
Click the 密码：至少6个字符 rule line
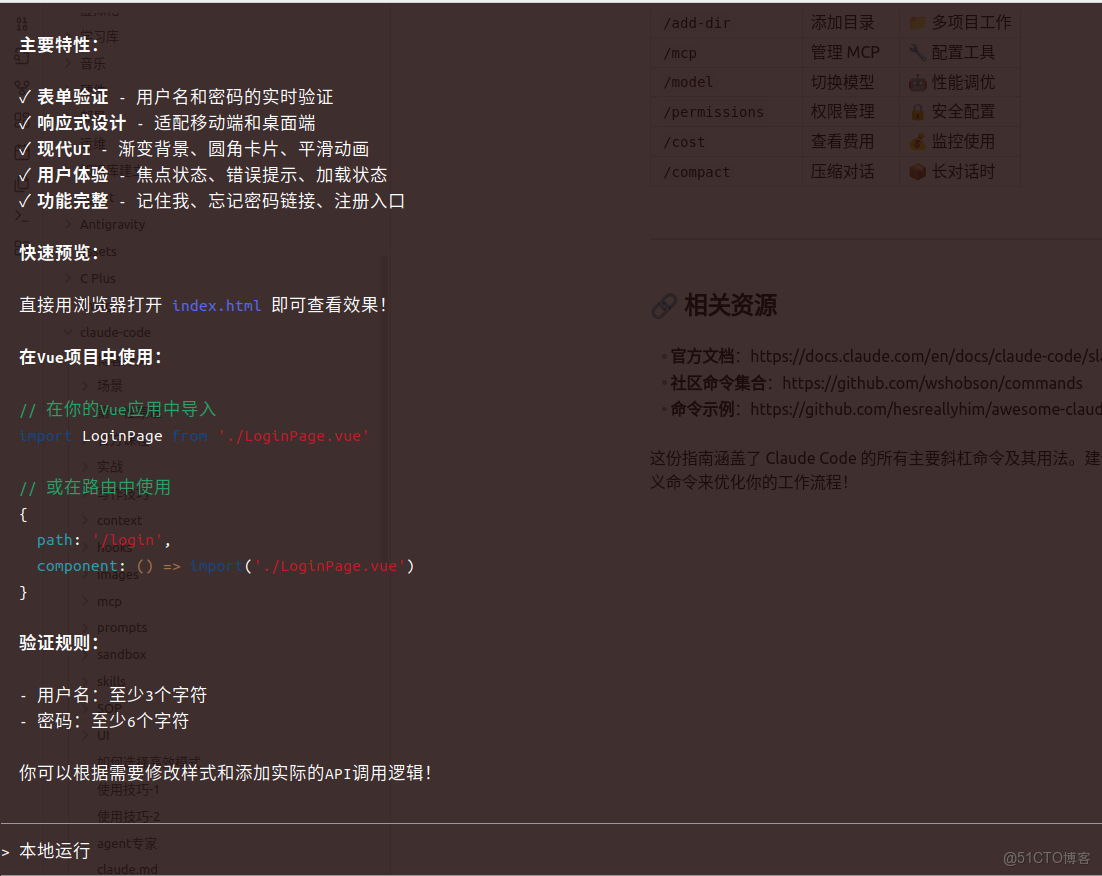(x=105, y=721)
